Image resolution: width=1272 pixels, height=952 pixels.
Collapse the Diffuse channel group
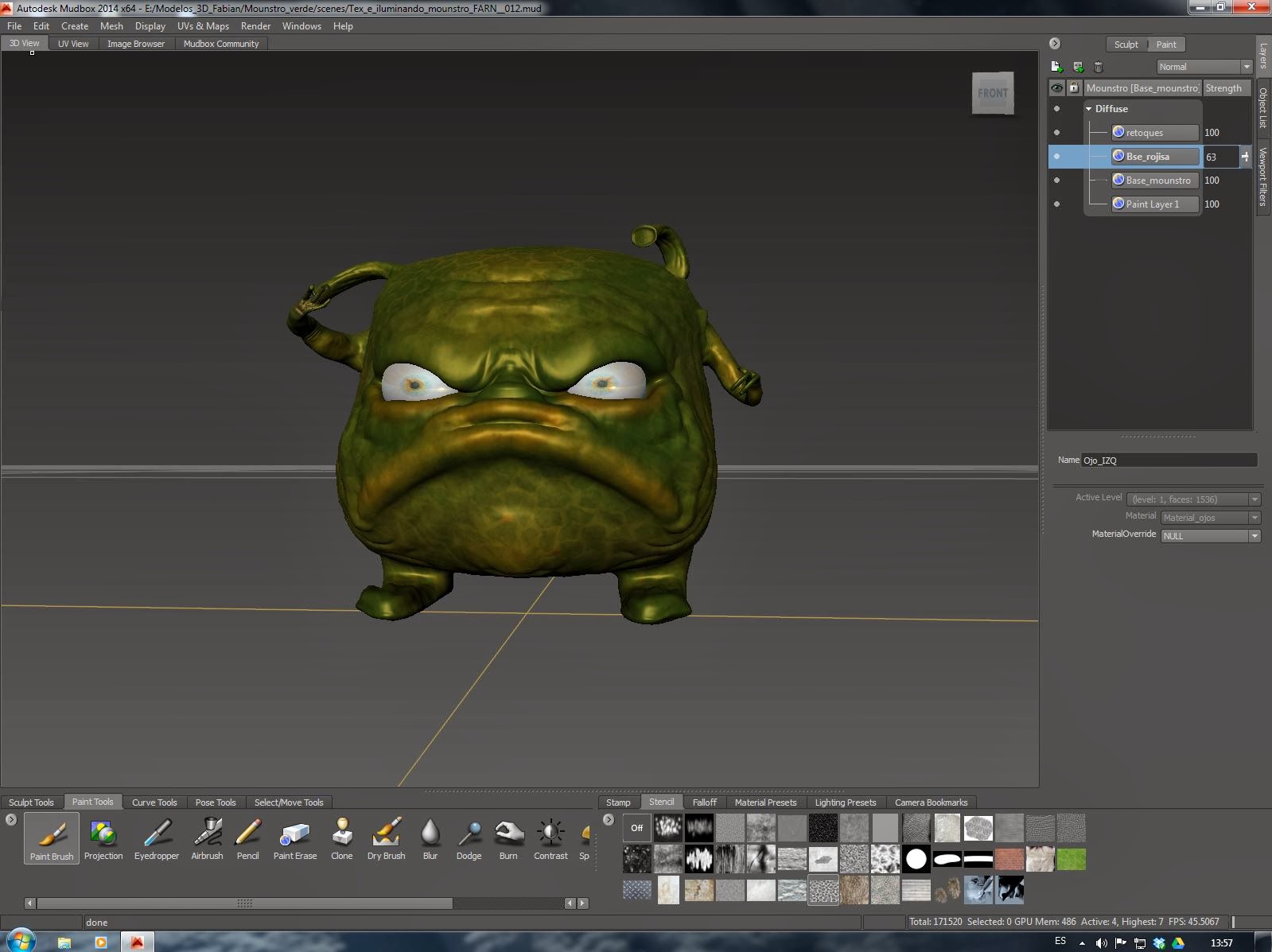pyautogui.click(x=1089, y=109)
